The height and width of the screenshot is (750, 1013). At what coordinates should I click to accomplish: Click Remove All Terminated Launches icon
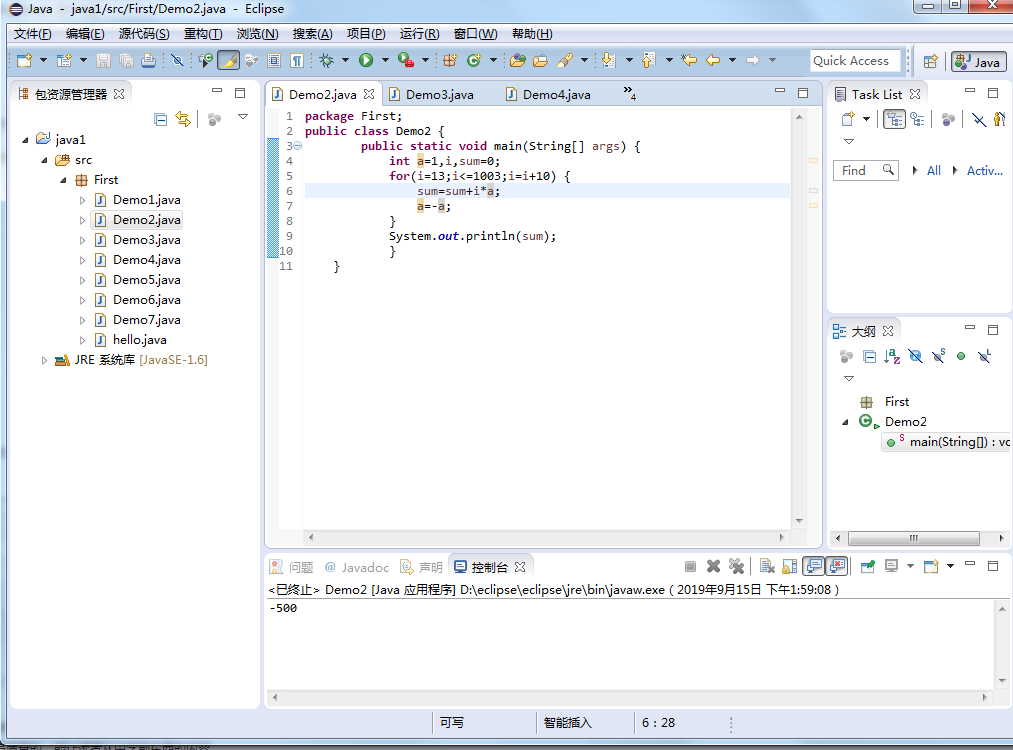(736, 567)
